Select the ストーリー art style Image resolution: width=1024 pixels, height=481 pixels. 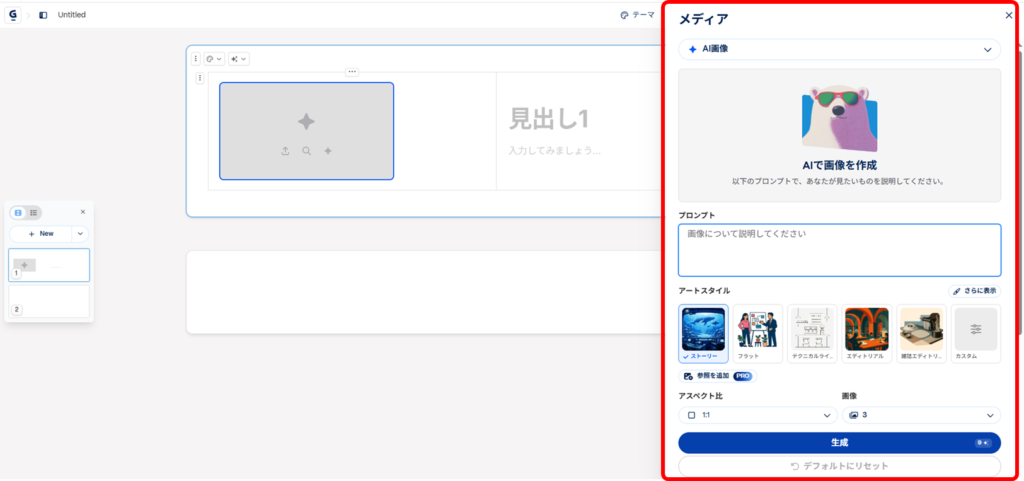tap(703, 329)
